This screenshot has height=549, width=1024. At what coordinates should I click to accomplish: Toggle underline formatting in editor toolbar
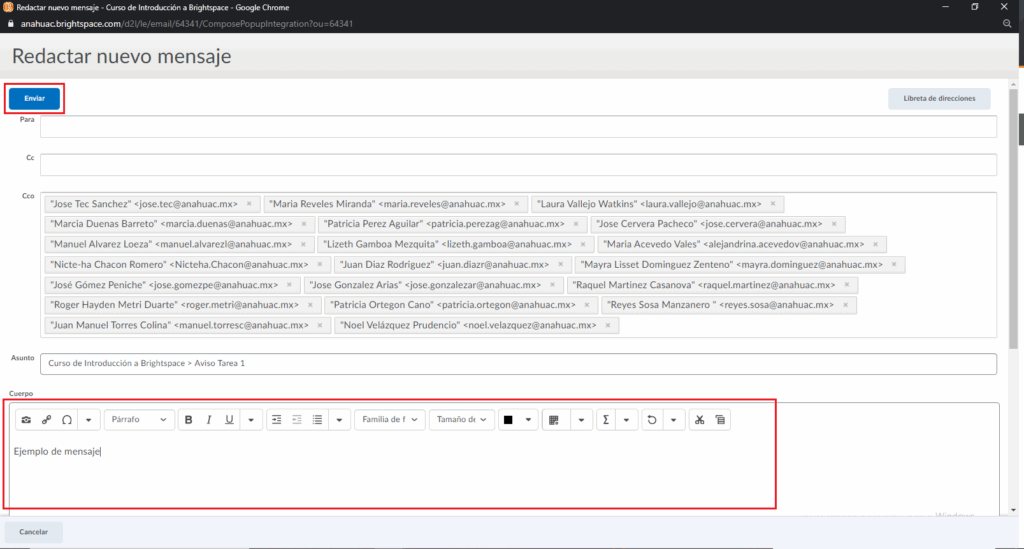(x=229, y=420)
